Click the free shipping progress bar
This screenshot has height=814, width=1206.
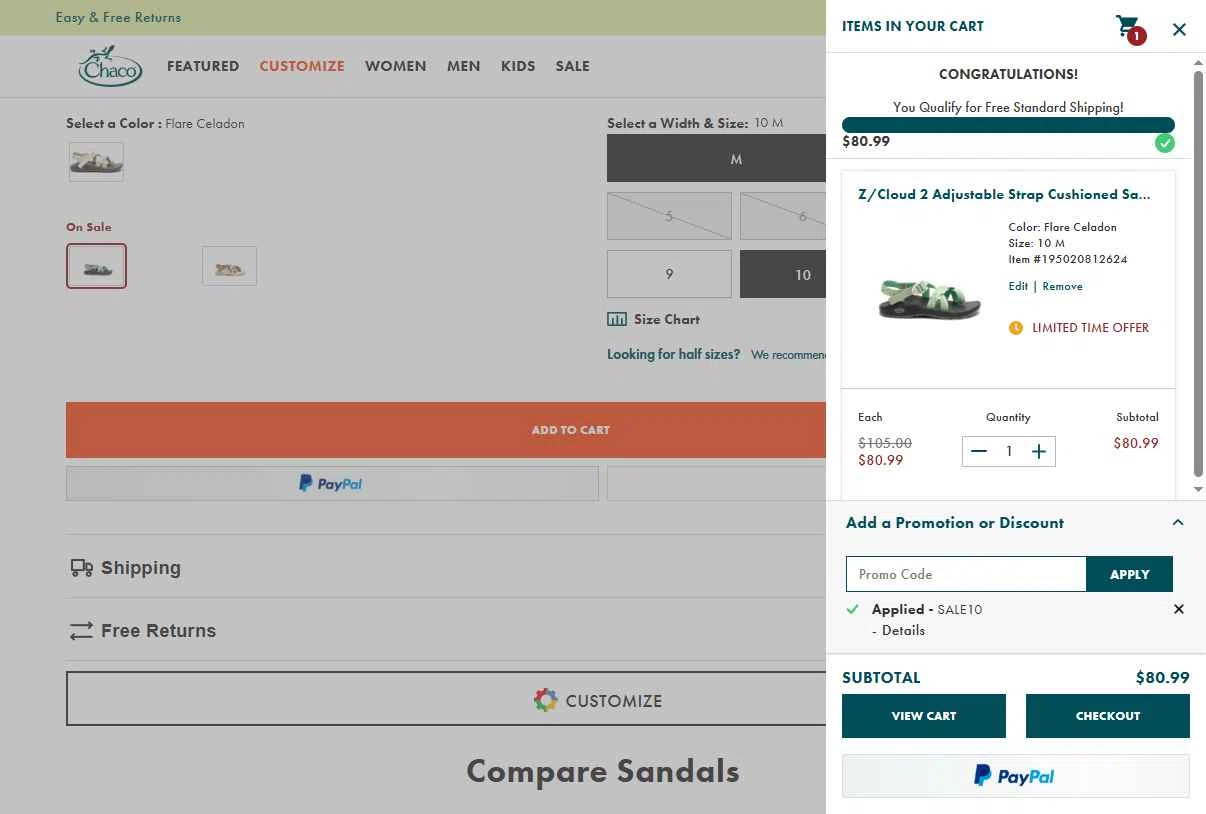(1008, 125)
